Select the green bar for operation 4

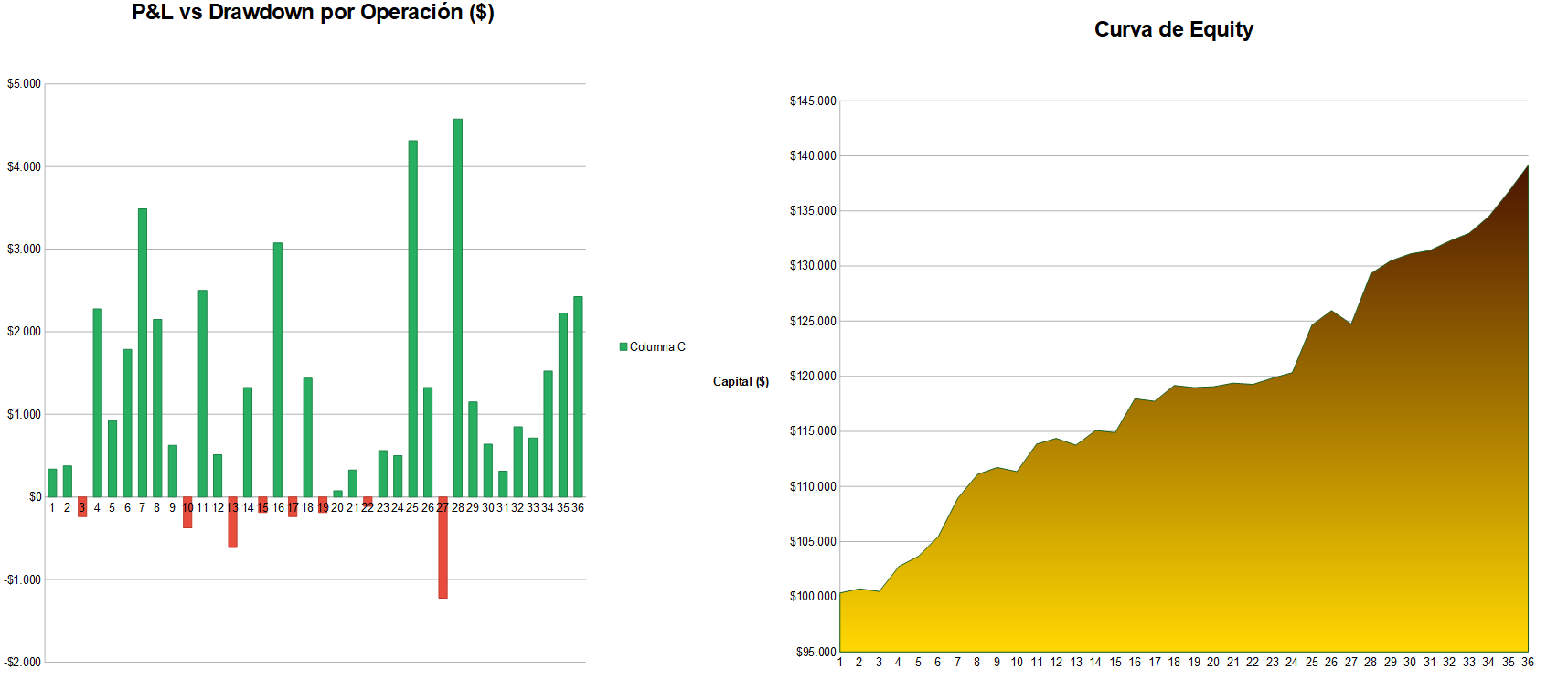point(98,402)
